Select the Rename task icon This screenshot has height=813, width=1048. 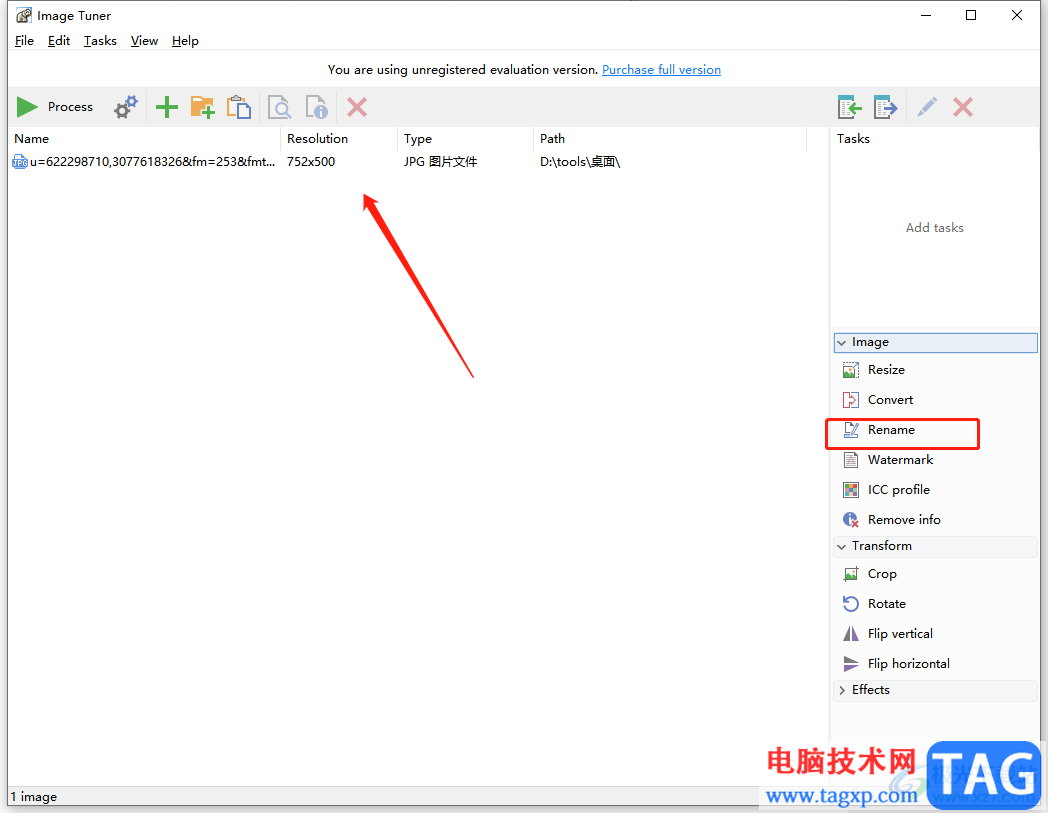tap(850, 430)
